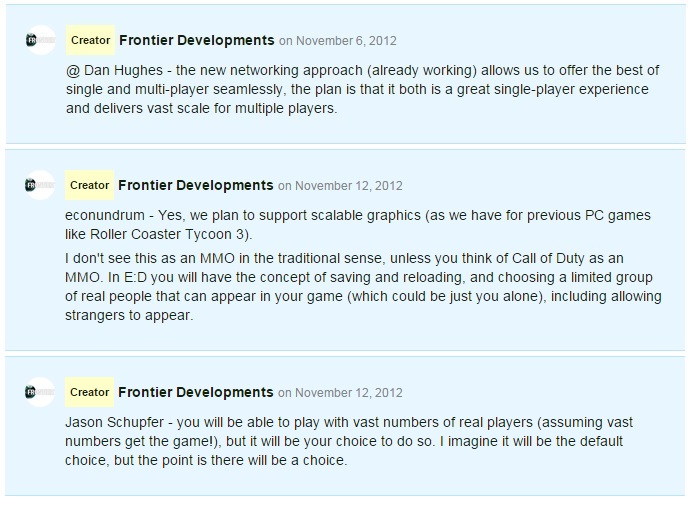Open the date link on the econundrum reply
The image size is (694, 512).
pos(340,185)
